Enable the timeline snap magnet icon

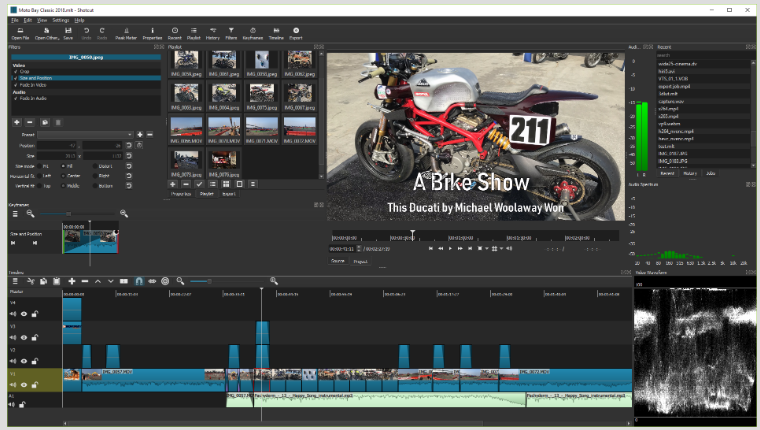tap(139, 281)
